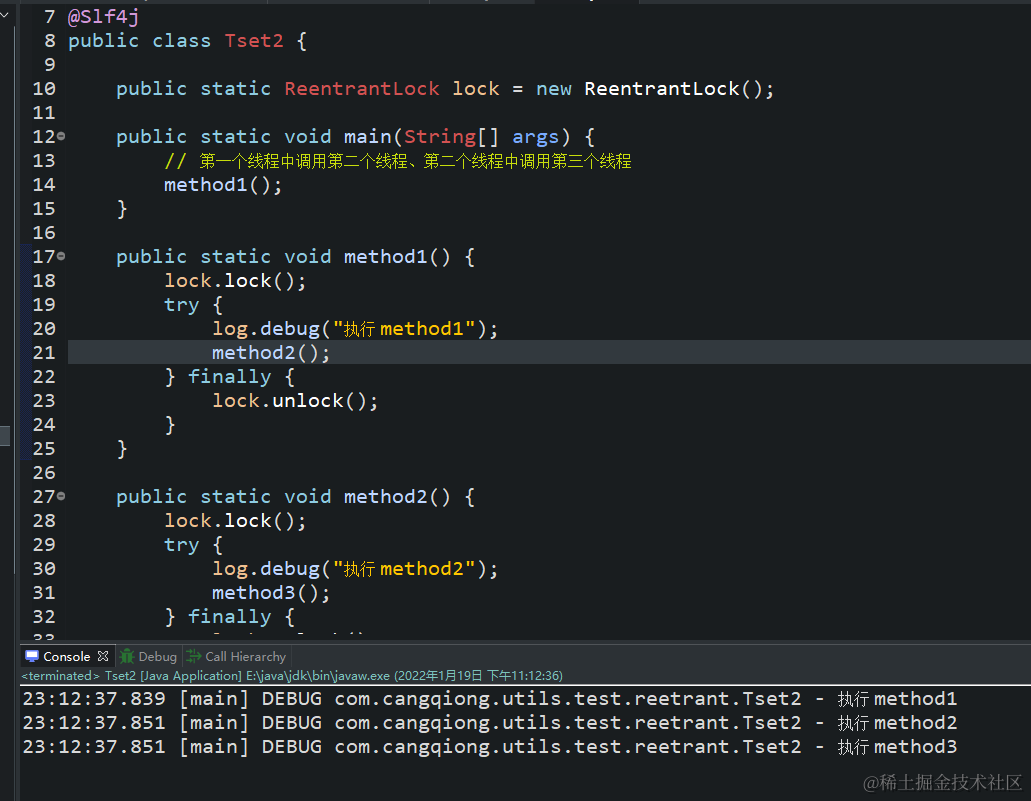The image size is (1031, 801).
Task: Click the class name Tset2
Action: coord(254,41)
